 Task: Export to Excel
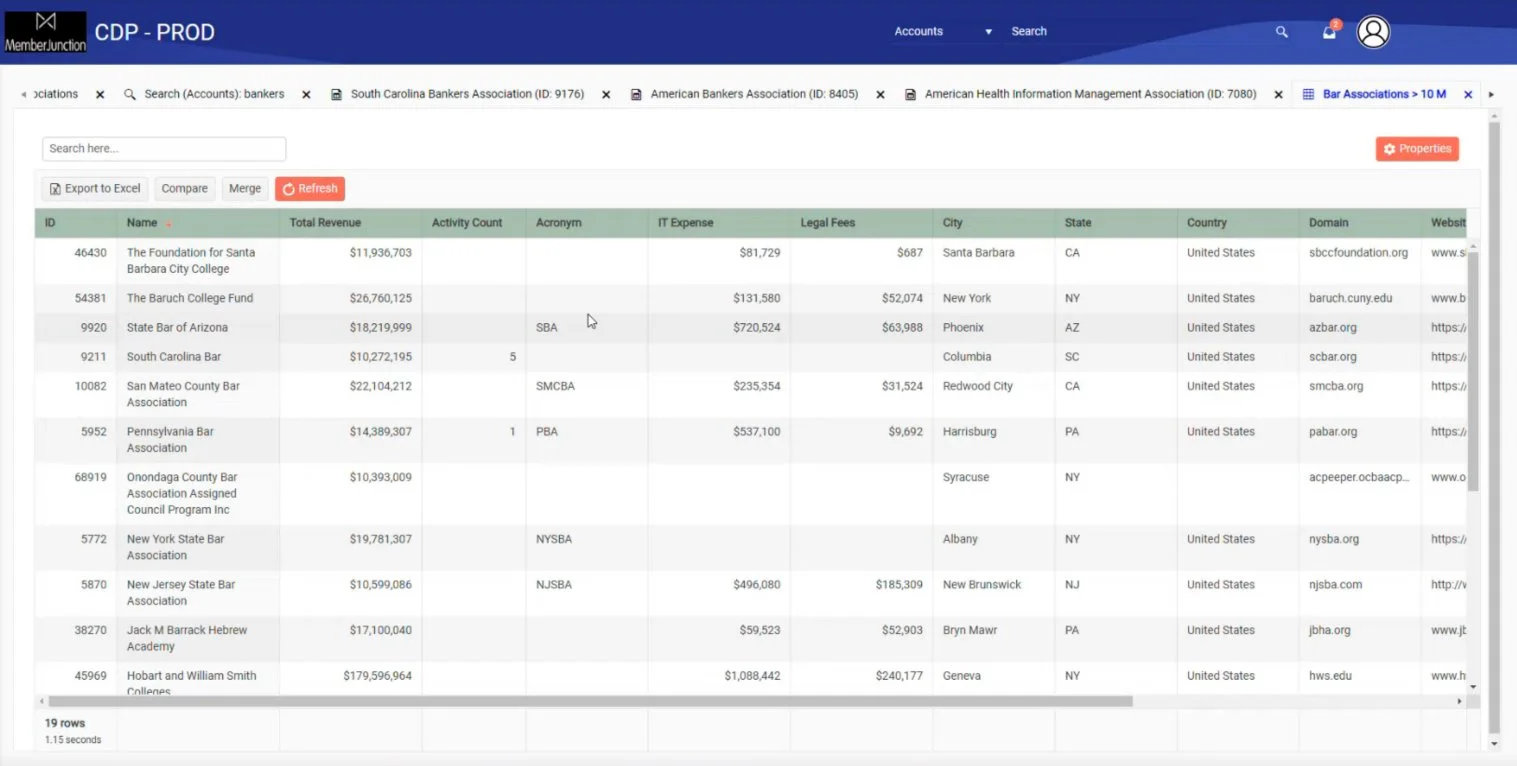(95, 189)
